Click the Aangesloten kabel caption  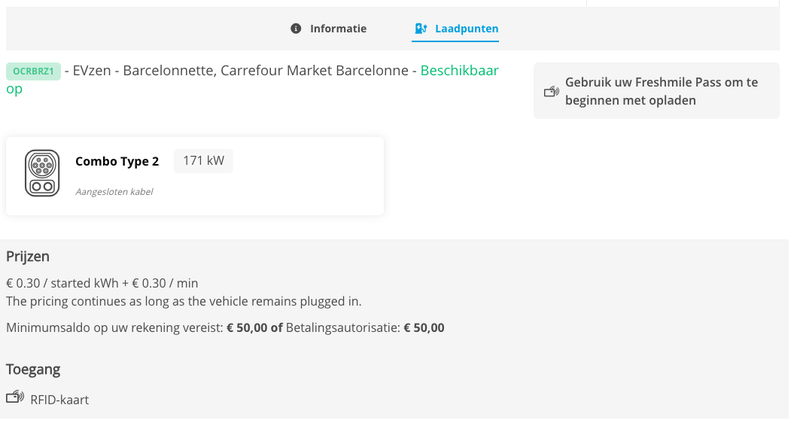[114, 191]
